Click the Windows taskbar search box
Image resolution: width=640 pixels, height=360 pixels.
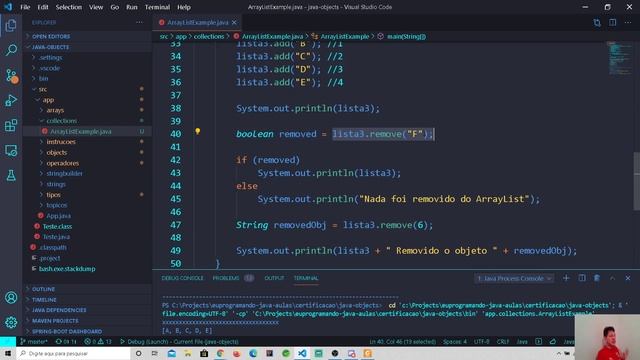(73, 353)
